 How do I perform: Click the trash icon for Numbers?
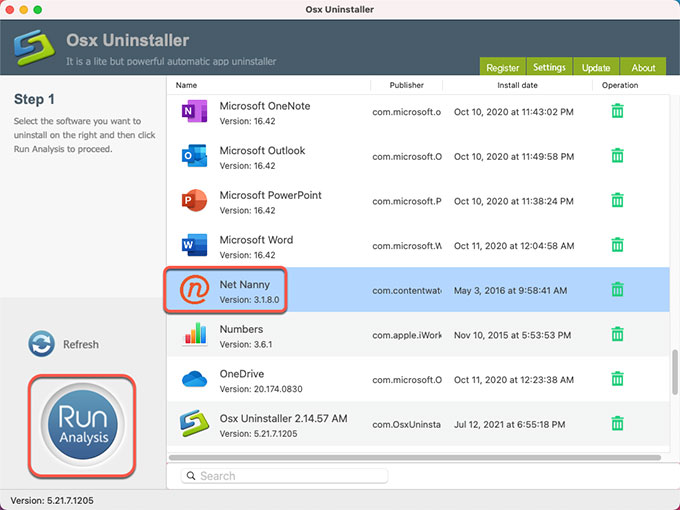(617, 334)
